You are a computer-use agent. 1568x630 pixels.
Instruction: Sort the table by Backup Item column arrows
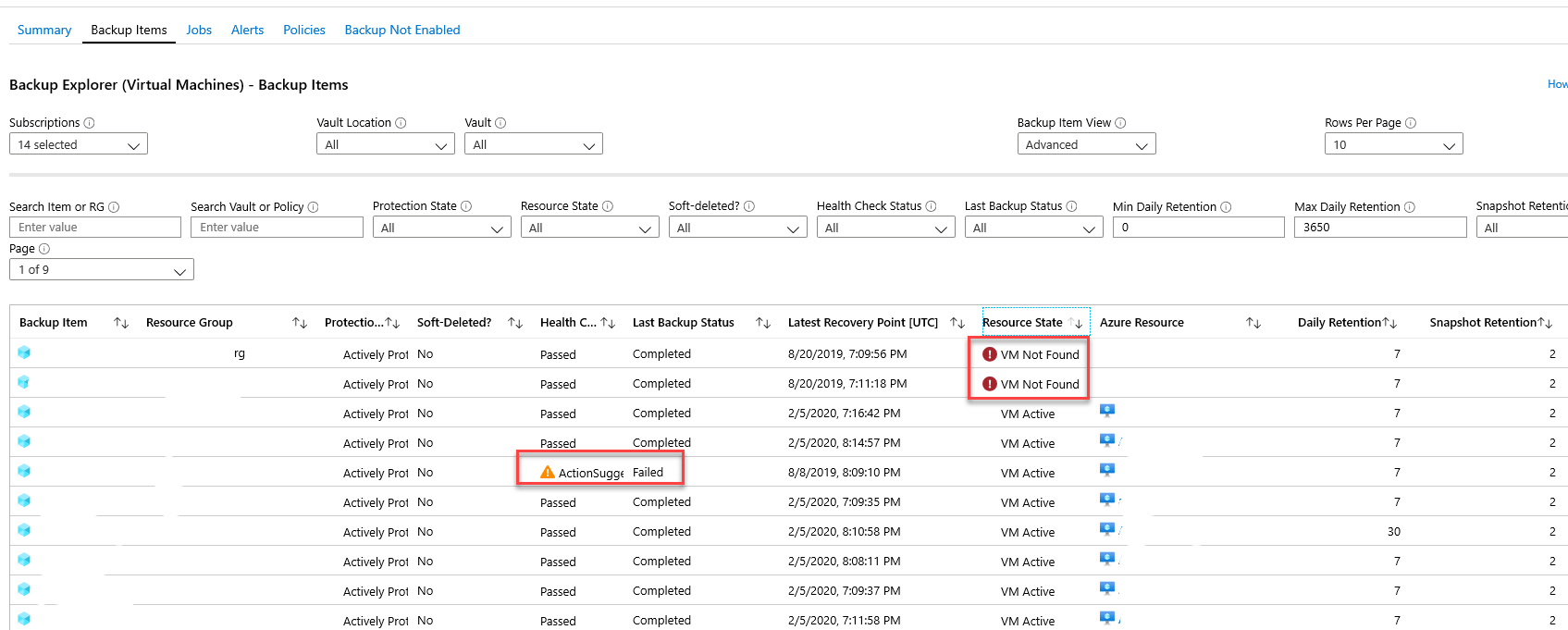pyautogui.click(x=121, y=323)
